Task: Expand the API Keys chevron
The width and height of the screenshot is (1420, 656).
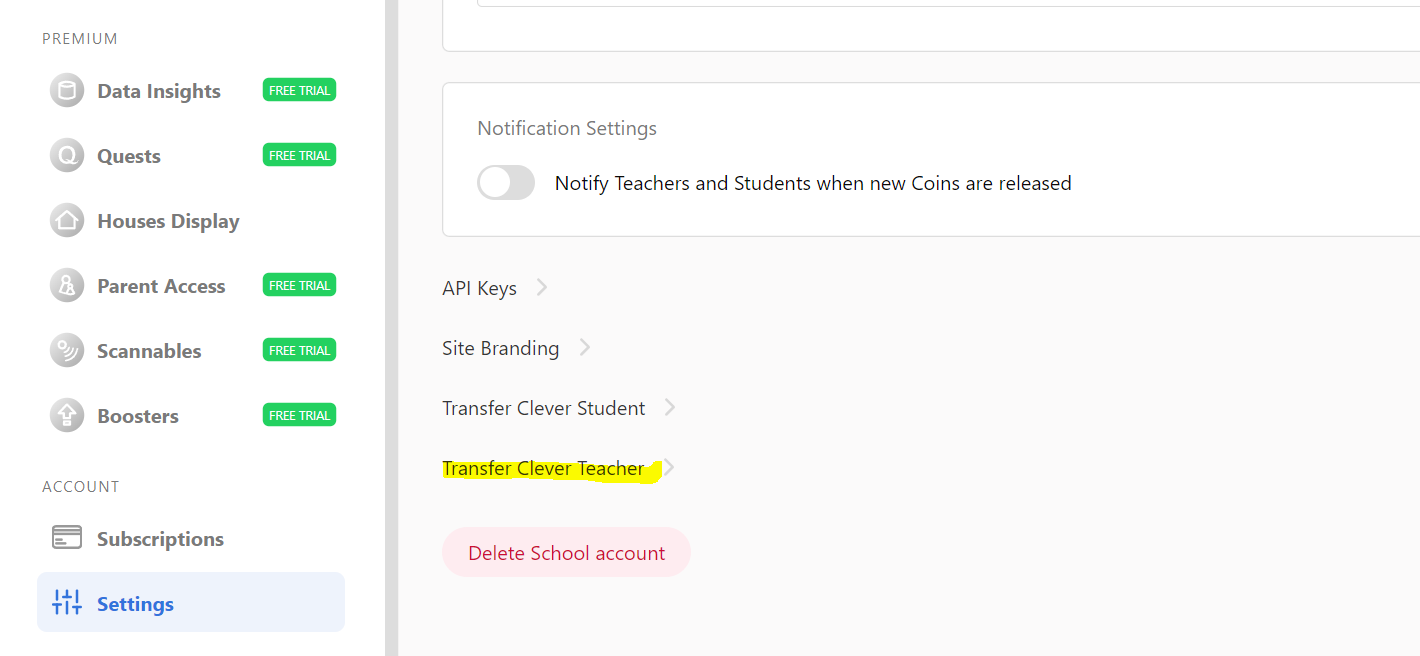Action: [x=542, y=288]
